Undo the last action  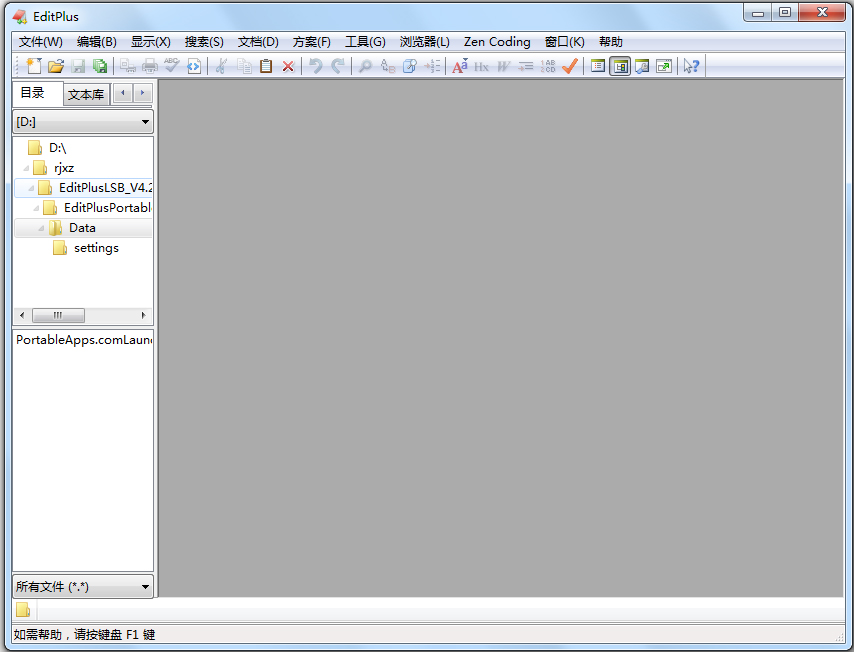[x=315, y=66]
